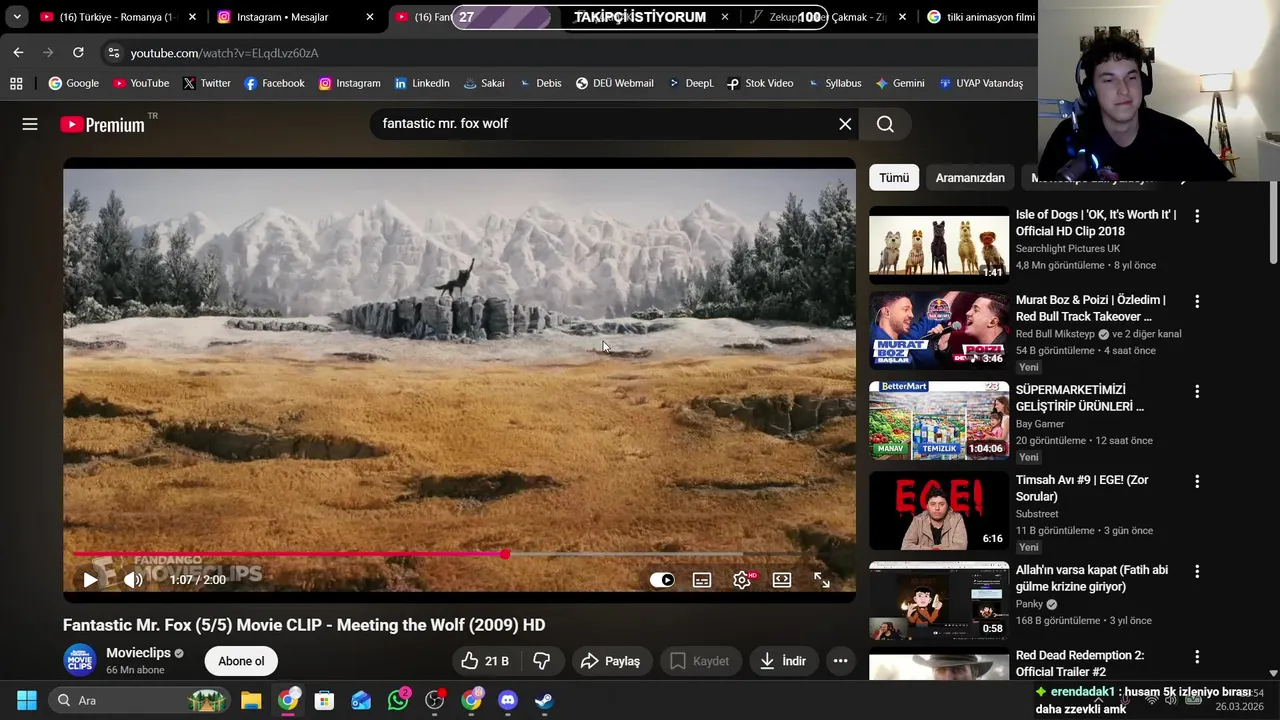Clear the search box text
This screenshot has height=720, width=1280.
pyautogui.click(x=845, y=124)
